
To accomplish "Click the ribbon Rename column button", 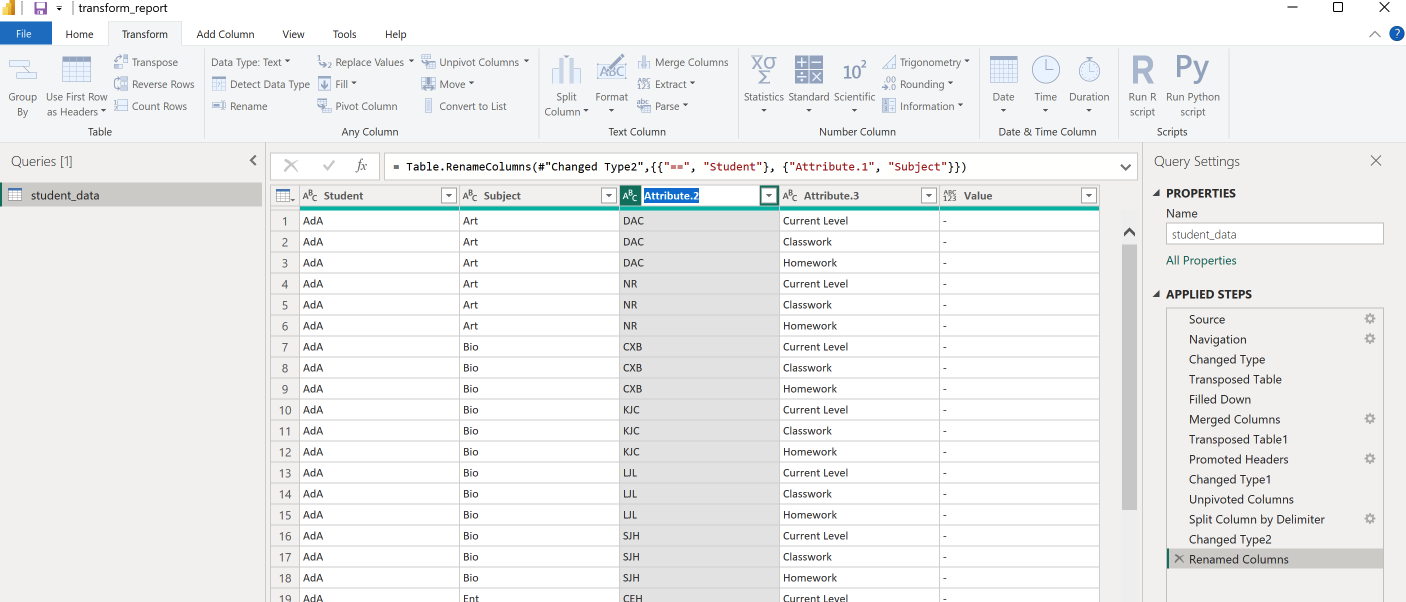I will (239, 106).
